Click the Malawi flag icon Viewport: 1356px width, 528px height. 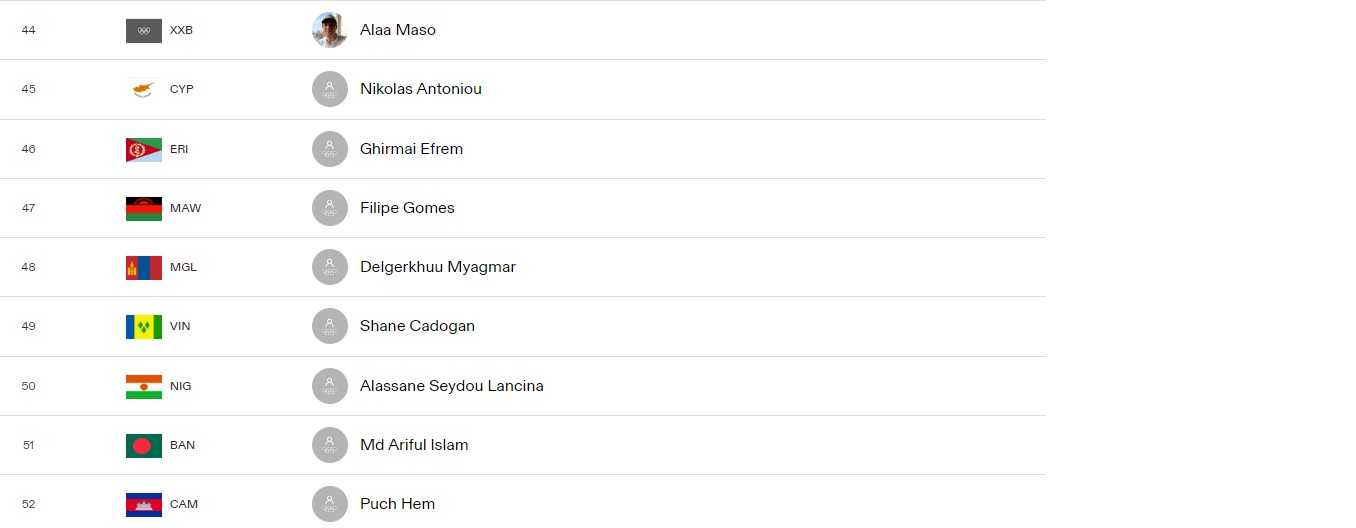(x=144, y=208)
